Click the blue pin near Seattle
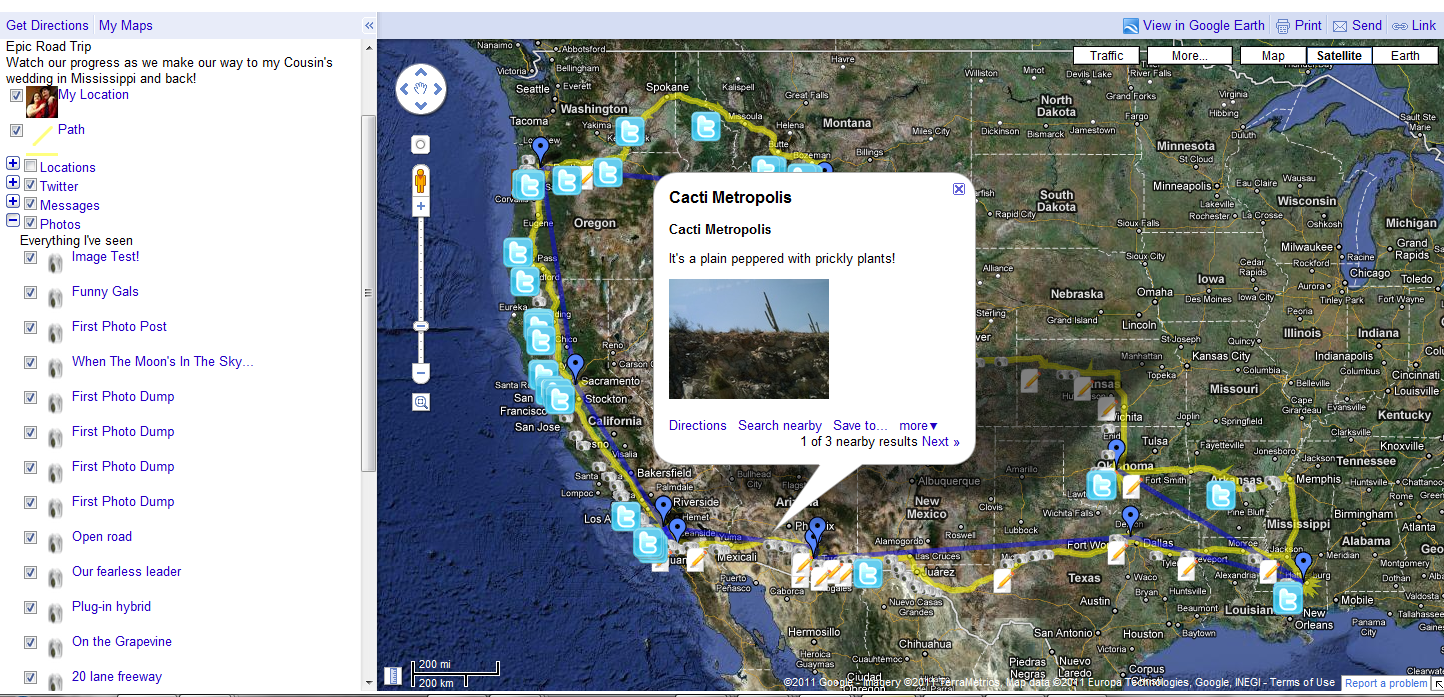1444x697 pixels. click(541, 151)
